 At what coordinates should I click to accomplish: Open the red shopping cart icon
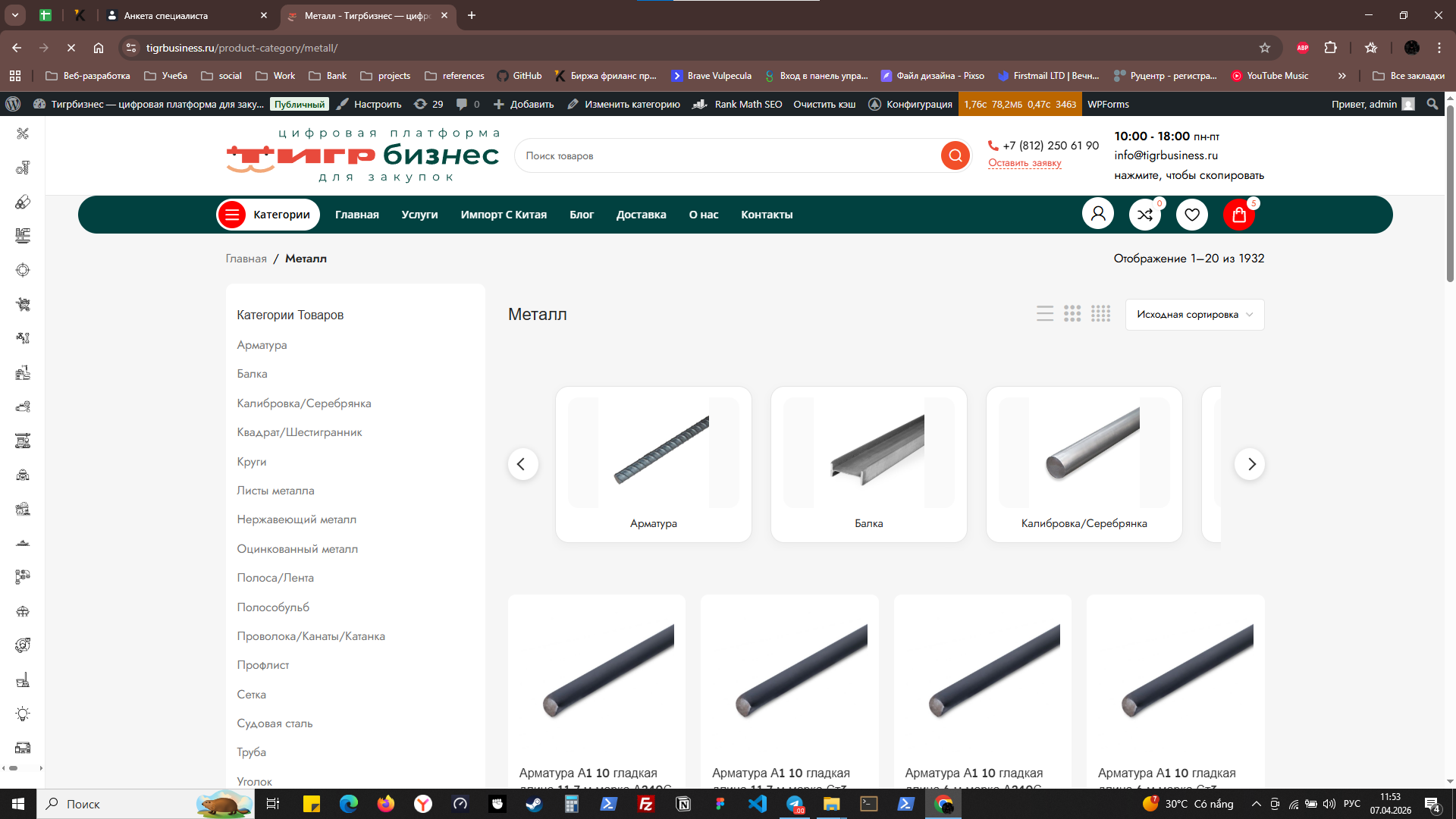(1239, 215)
